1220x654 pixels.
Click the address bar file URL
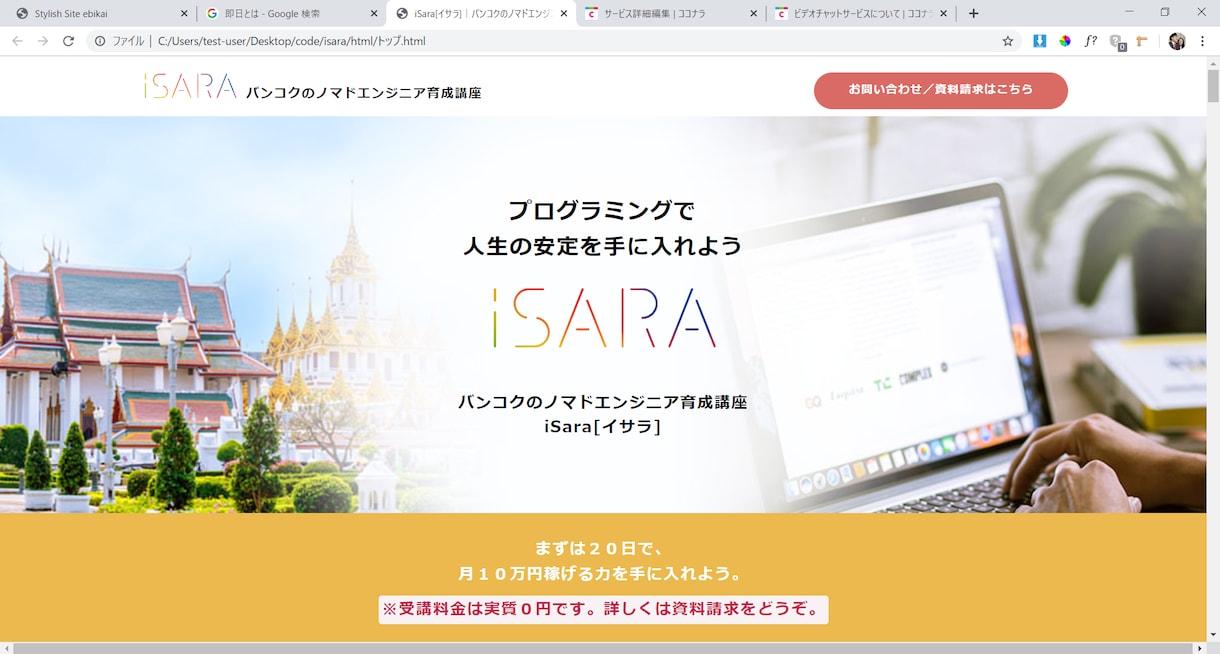pyautogui.click(x=292, y=41)
